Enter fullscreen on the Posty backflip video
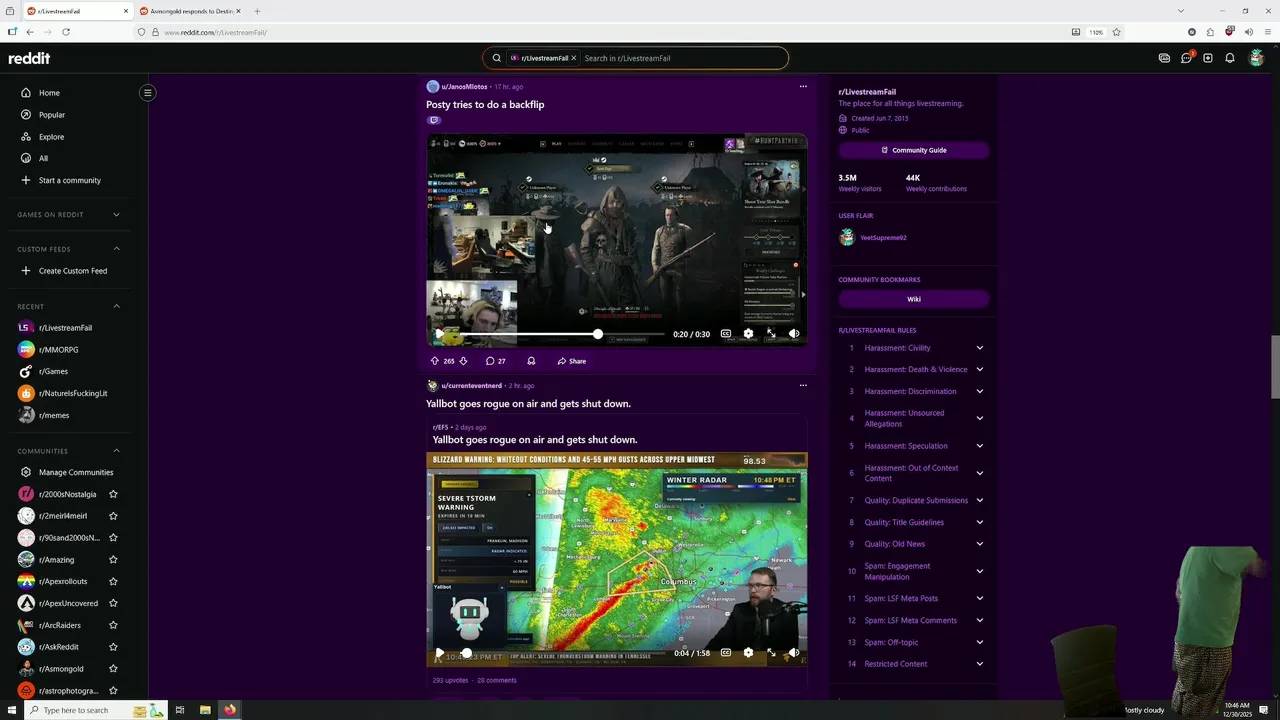 771,334
